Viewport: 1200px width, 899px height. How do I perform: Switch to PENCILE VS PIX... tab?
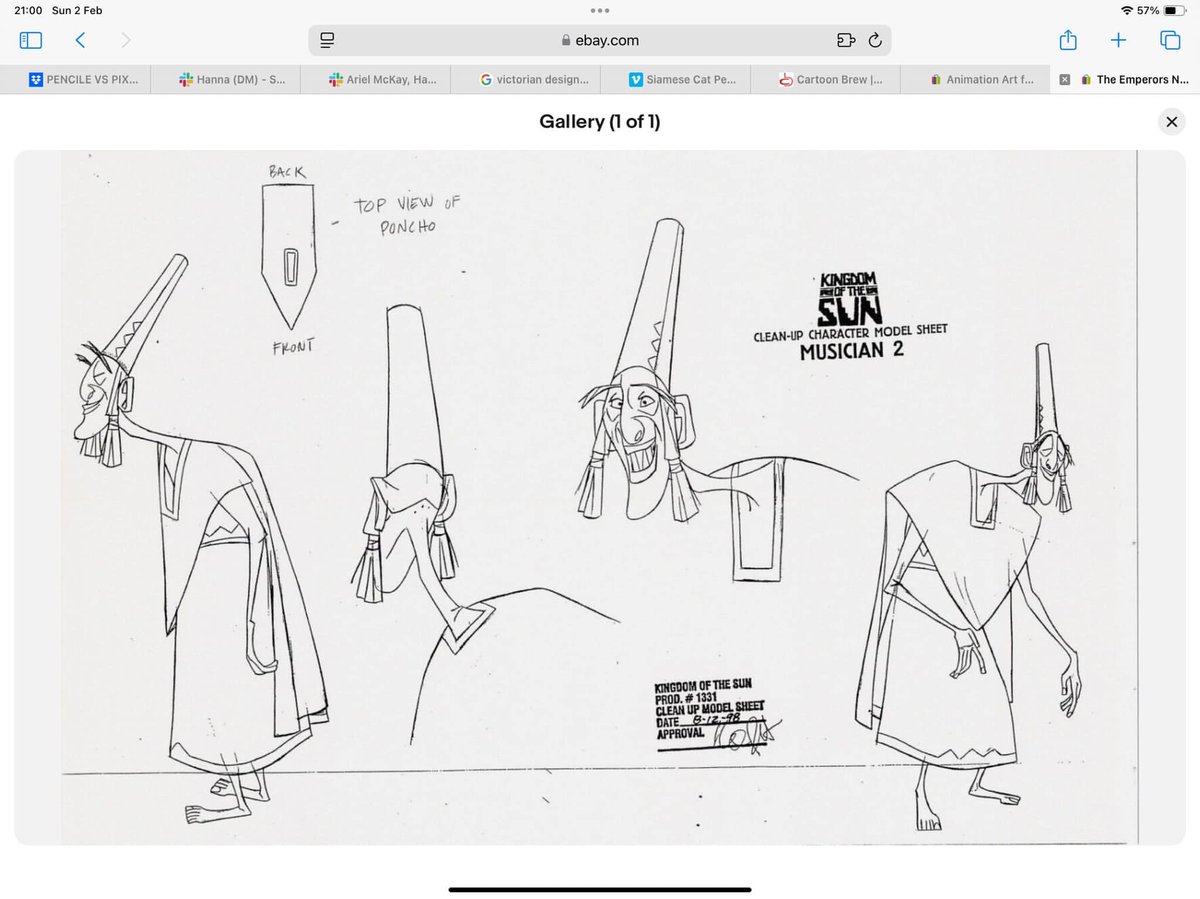(x=76, y=80)
